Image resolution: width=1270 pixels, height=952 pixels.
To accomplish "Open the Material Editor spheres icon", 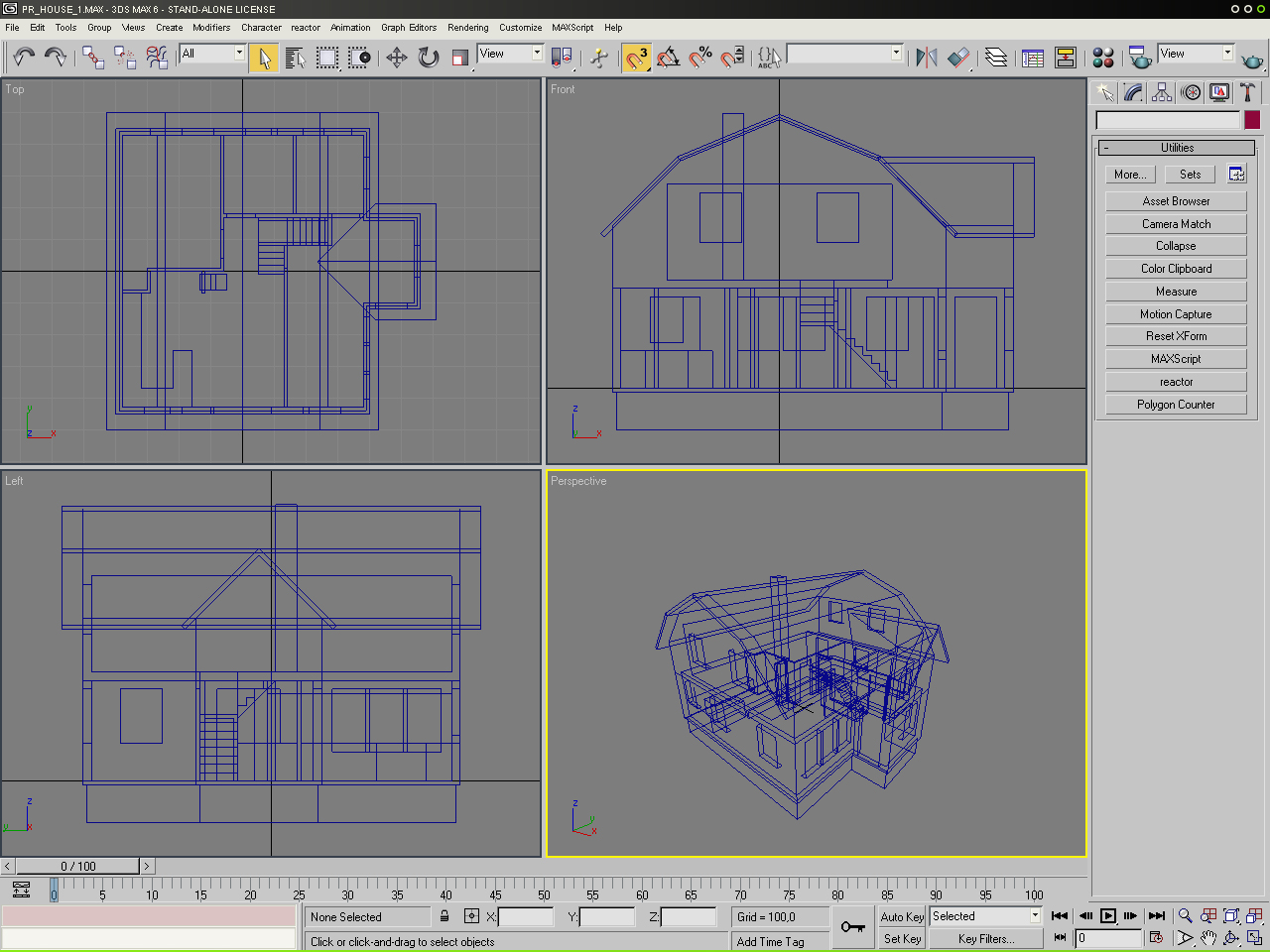I will (1102, 58).
